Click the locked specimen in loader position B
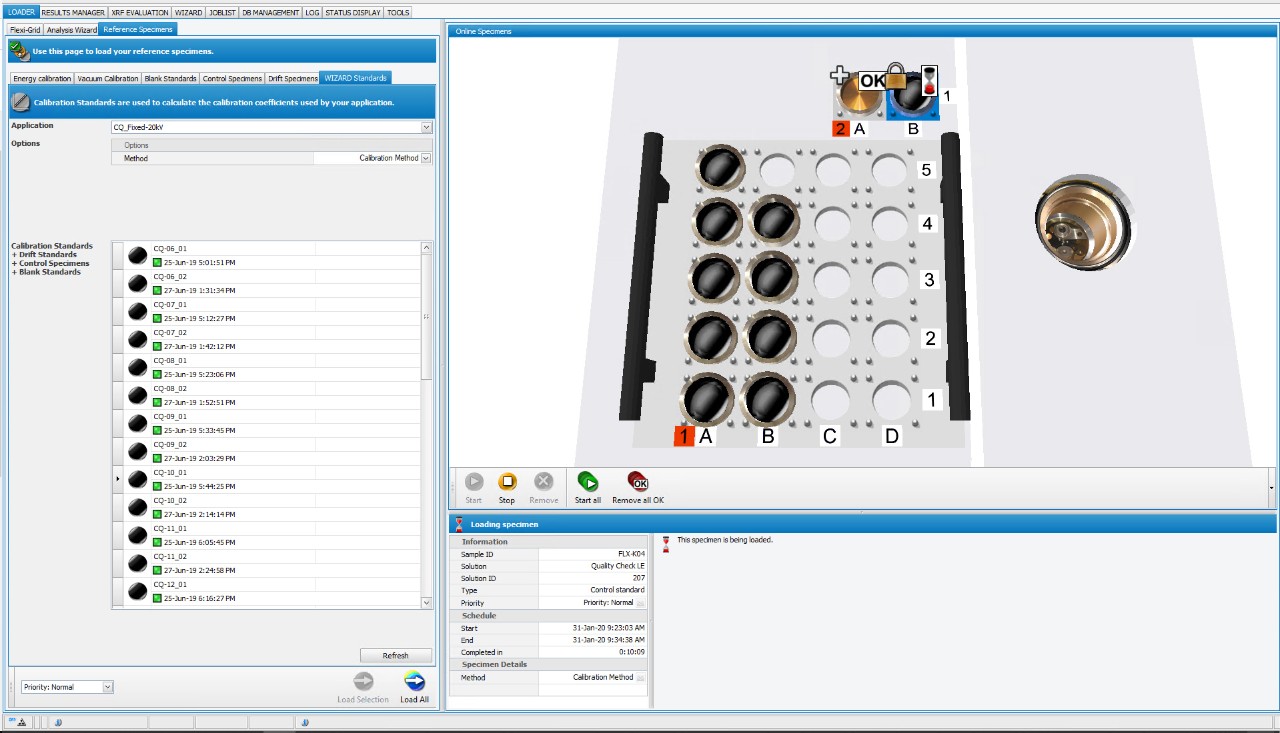The image size is (1280, 733). [x=910, y=98]
